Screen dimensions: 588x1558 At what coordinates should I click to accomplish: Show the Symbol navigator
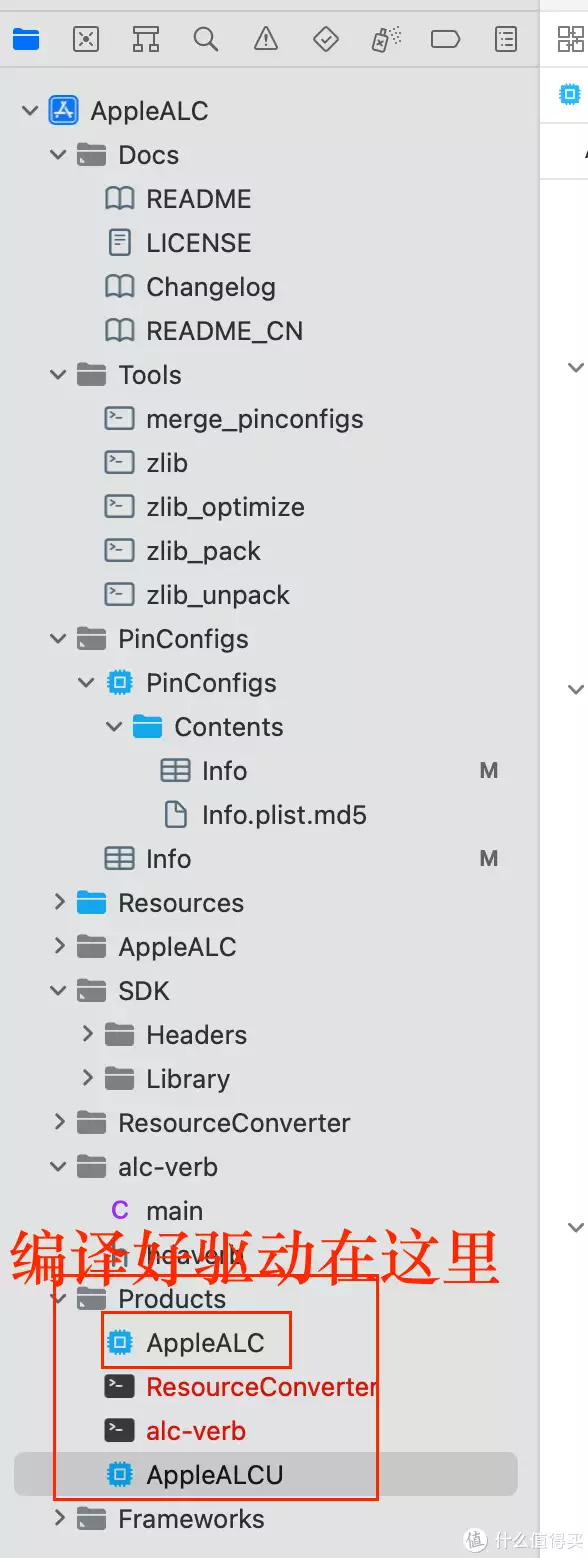tap(146, 39)
